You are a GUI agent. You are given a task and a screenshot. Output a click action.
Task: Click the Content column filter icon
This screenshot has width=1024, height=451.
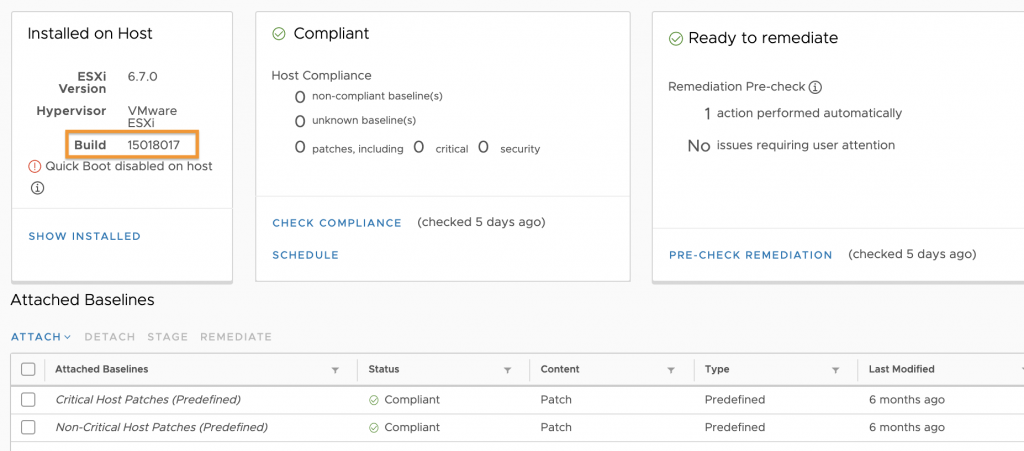tap(671, 370)
